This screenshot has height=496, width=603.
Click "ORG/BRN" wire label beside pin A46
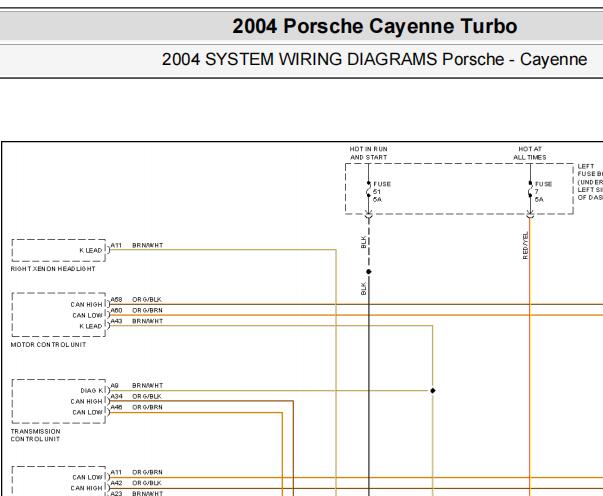point(147,407)
